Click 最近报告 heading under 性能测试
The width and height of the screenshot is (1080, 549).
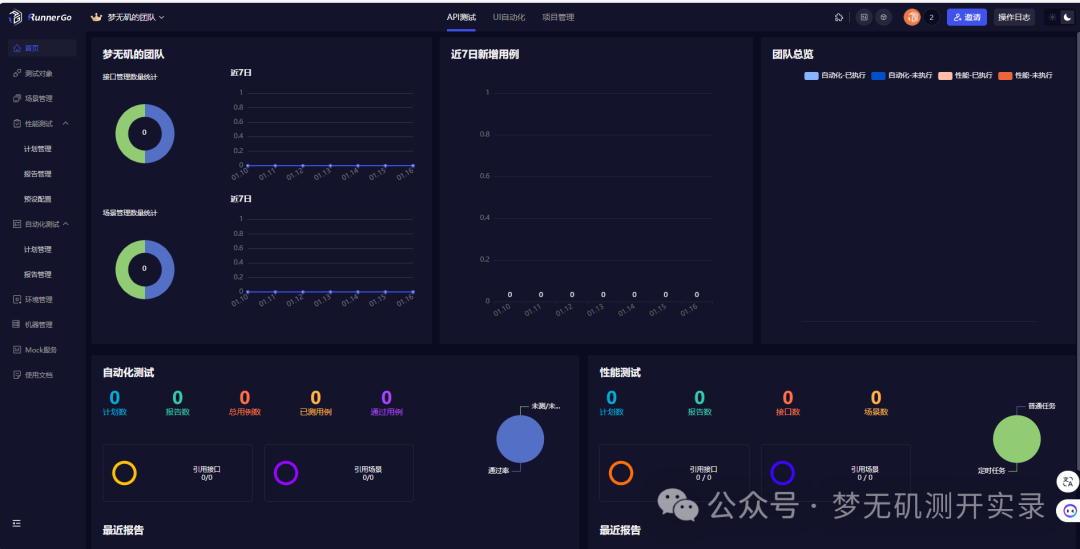pyautogui.click(x=620, y=530)
